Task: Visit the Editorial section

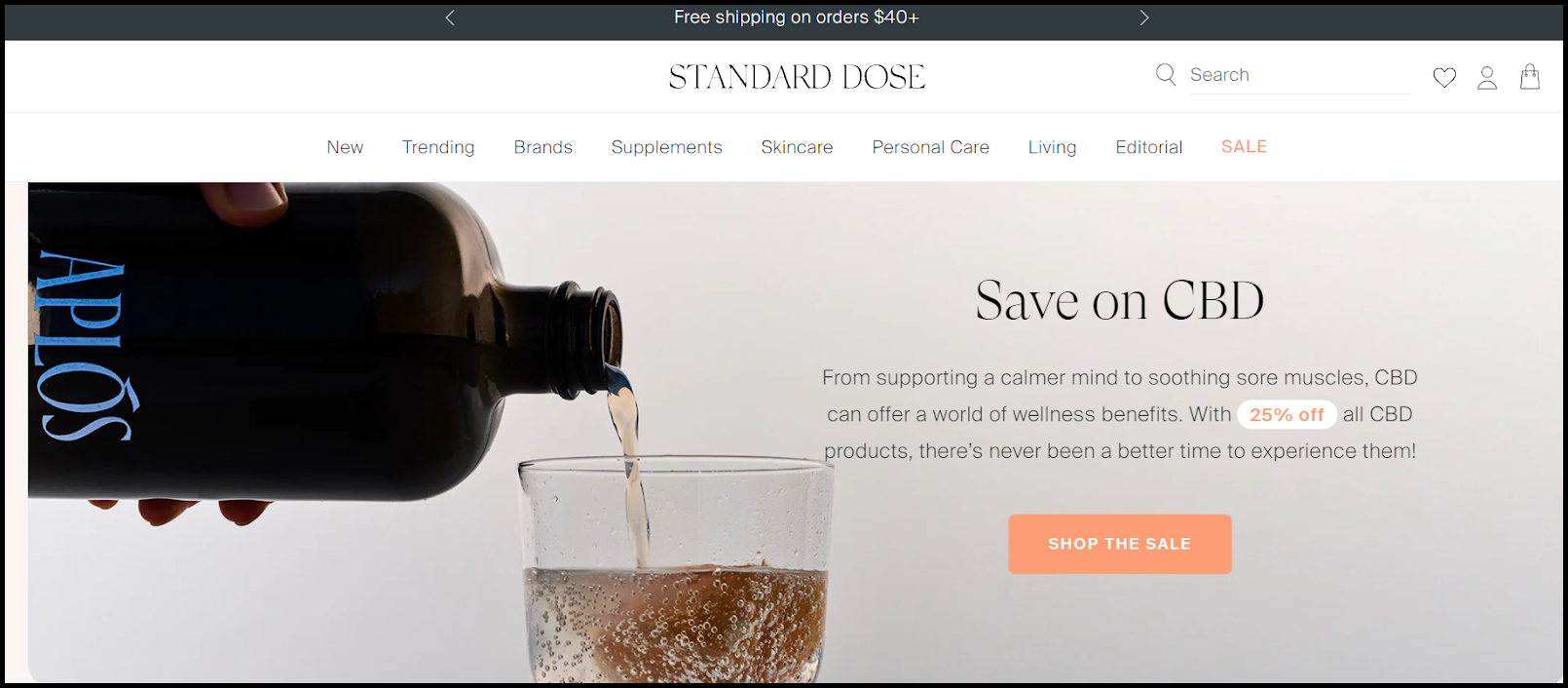Action: coord(1149,147)
